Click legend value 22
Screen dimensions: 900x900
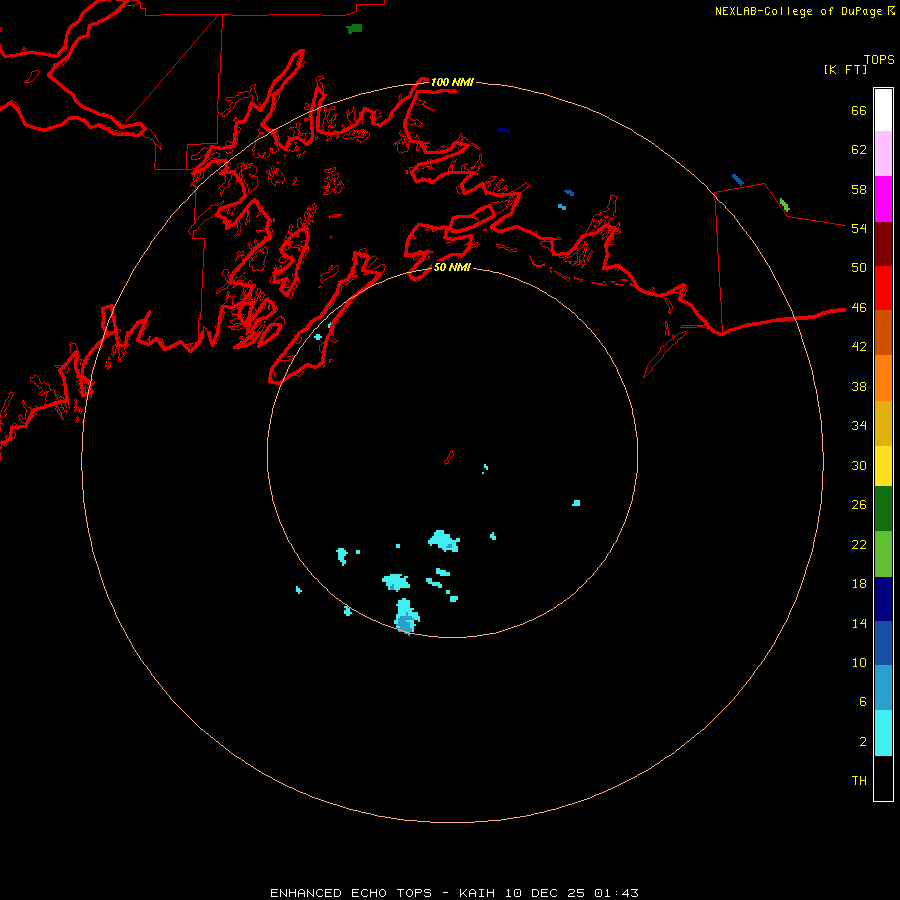(859, 545)
